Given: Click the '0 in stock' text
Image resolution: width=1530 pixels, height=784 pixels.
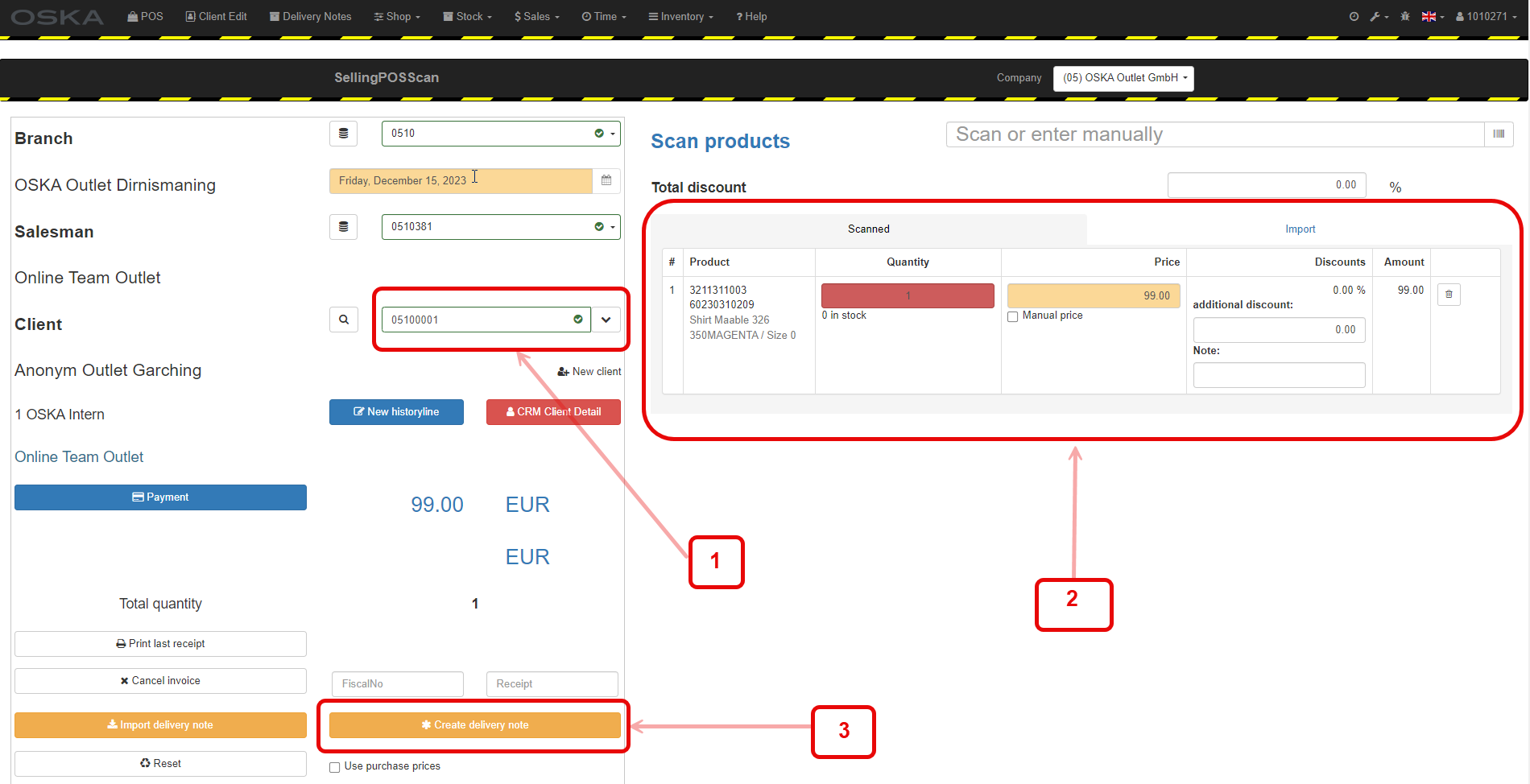Looking at the screenshot, I should coord(844,316).
